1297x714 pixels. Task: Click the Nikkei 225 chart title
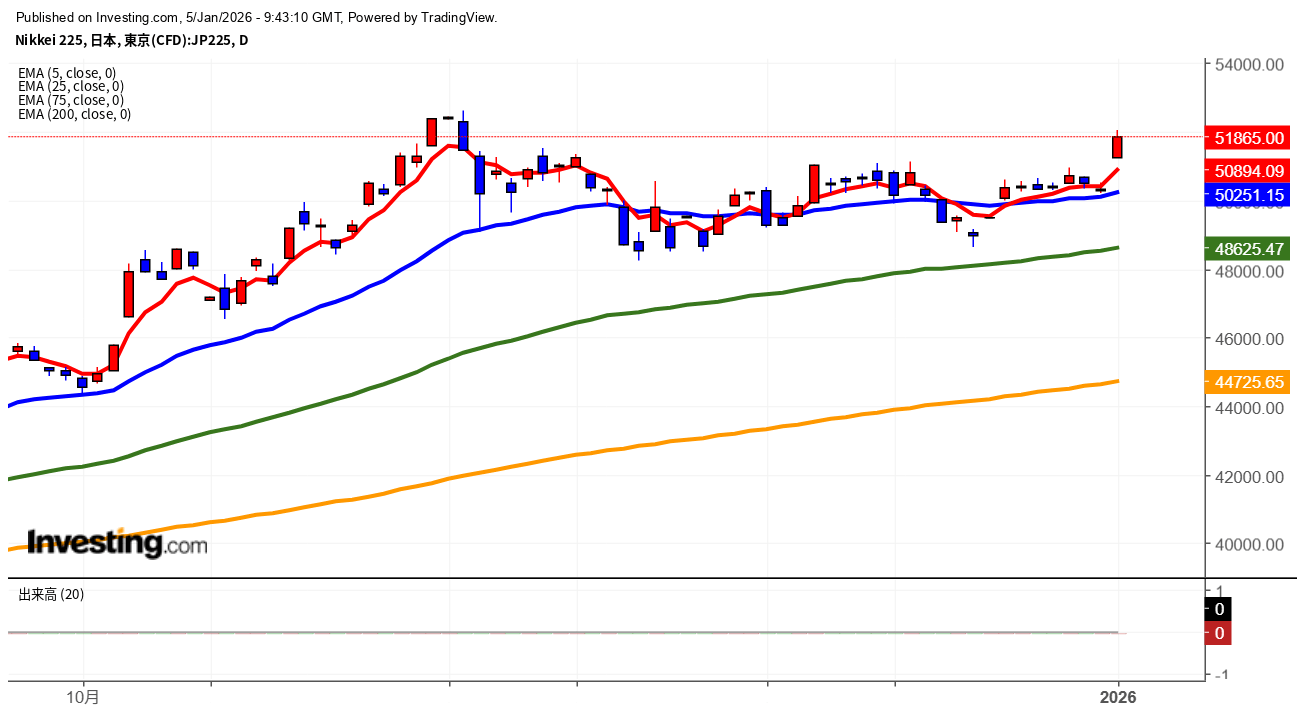tap(131, 40)
